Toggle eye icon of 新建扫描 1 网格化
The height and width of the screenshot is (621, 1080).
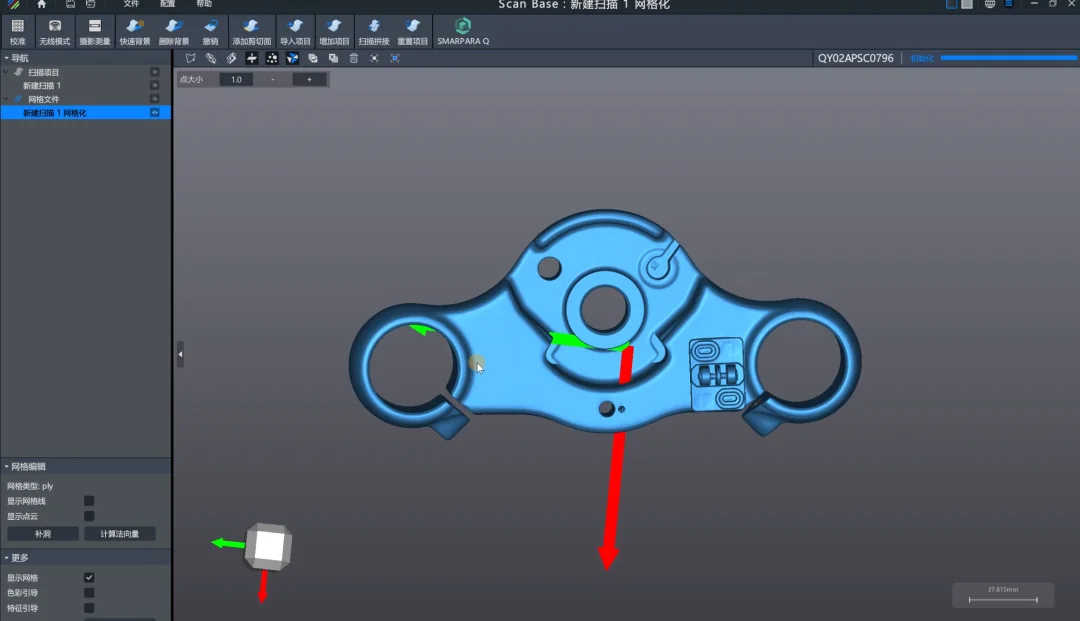154,112
